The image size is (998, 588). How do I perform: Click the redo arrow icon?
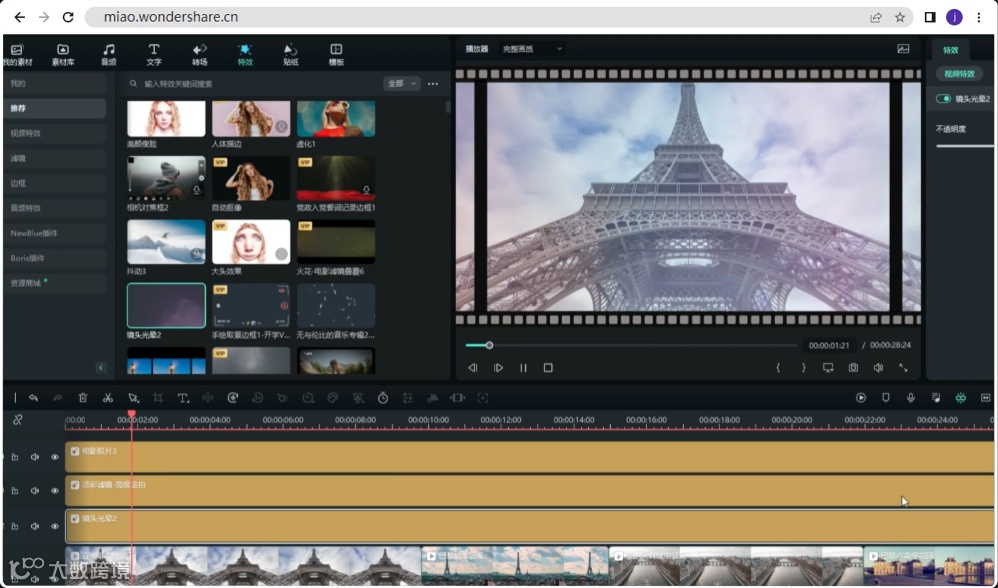[x=58, y=398]
